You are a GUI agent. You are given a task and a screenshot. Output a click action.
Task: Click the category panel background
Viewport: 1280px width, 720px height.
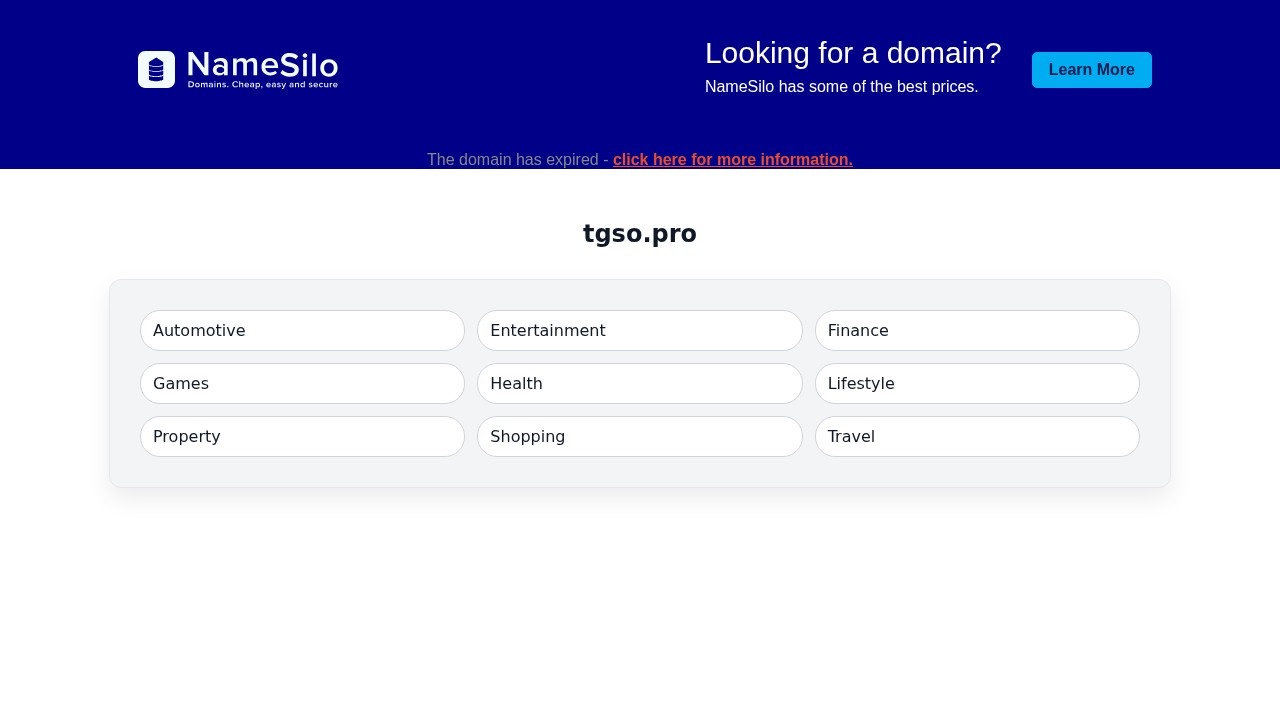pos(639,472)
